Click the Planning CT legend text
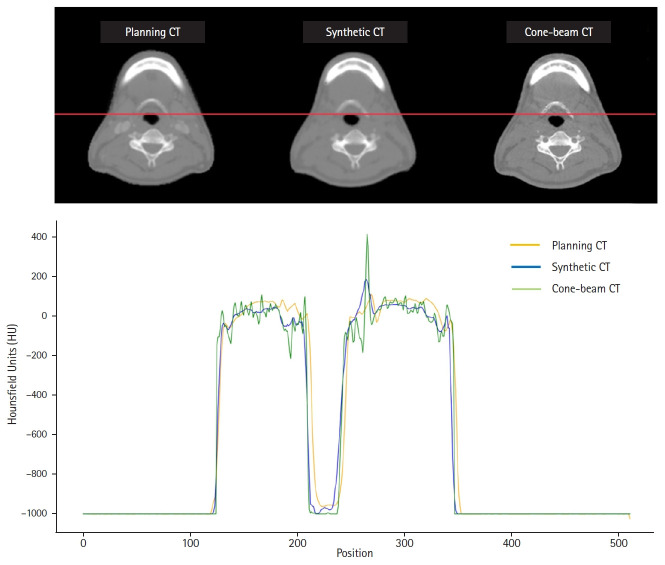This screenshot has width=665, height=565. [582, 244]
